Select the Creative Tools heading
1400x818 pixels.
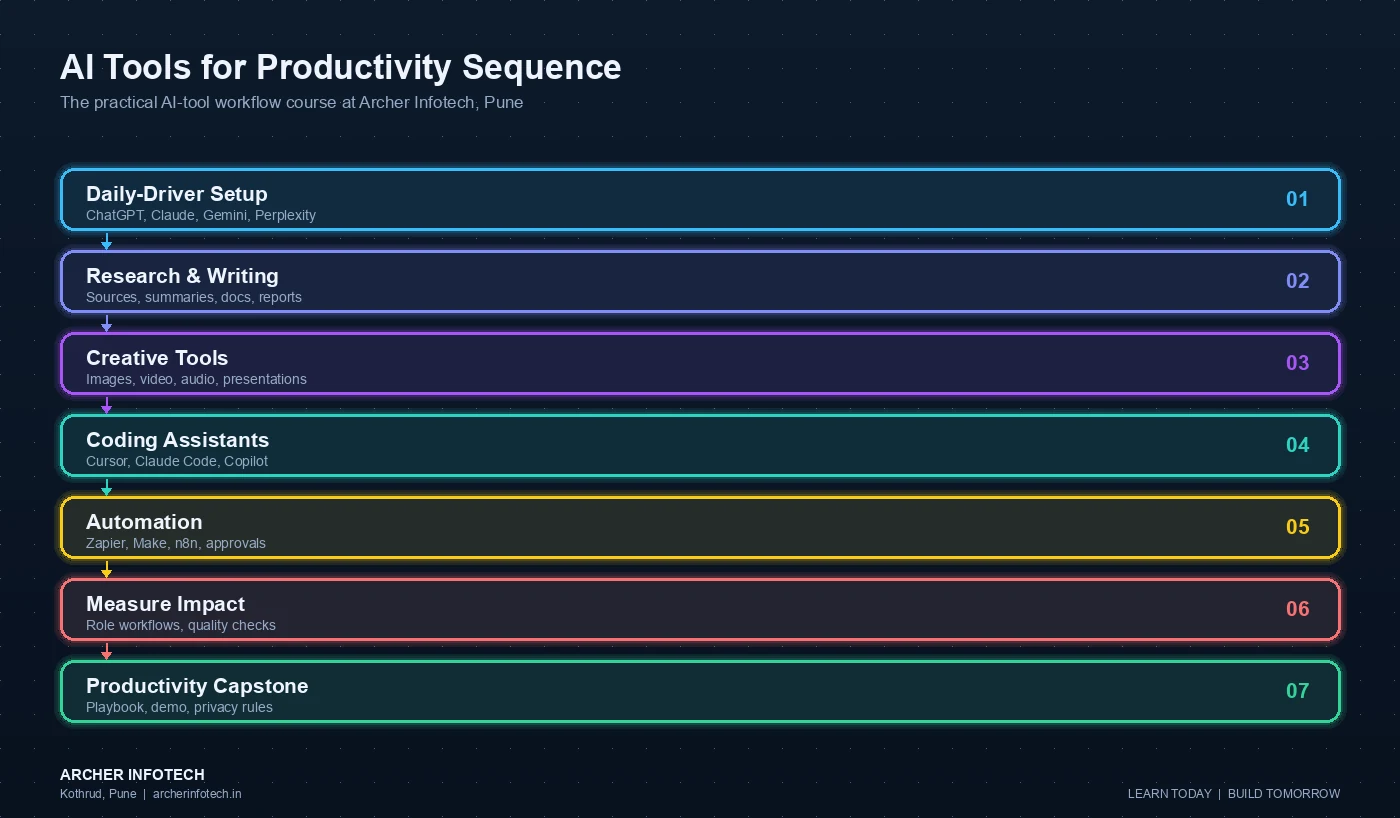click(x=157, y=358)
